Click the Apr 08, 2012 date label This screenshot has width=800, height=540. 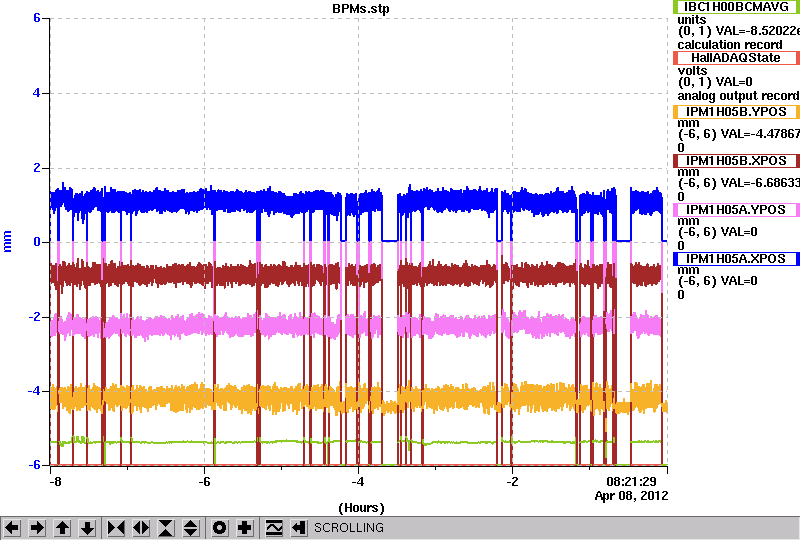[x=631, y=496]
